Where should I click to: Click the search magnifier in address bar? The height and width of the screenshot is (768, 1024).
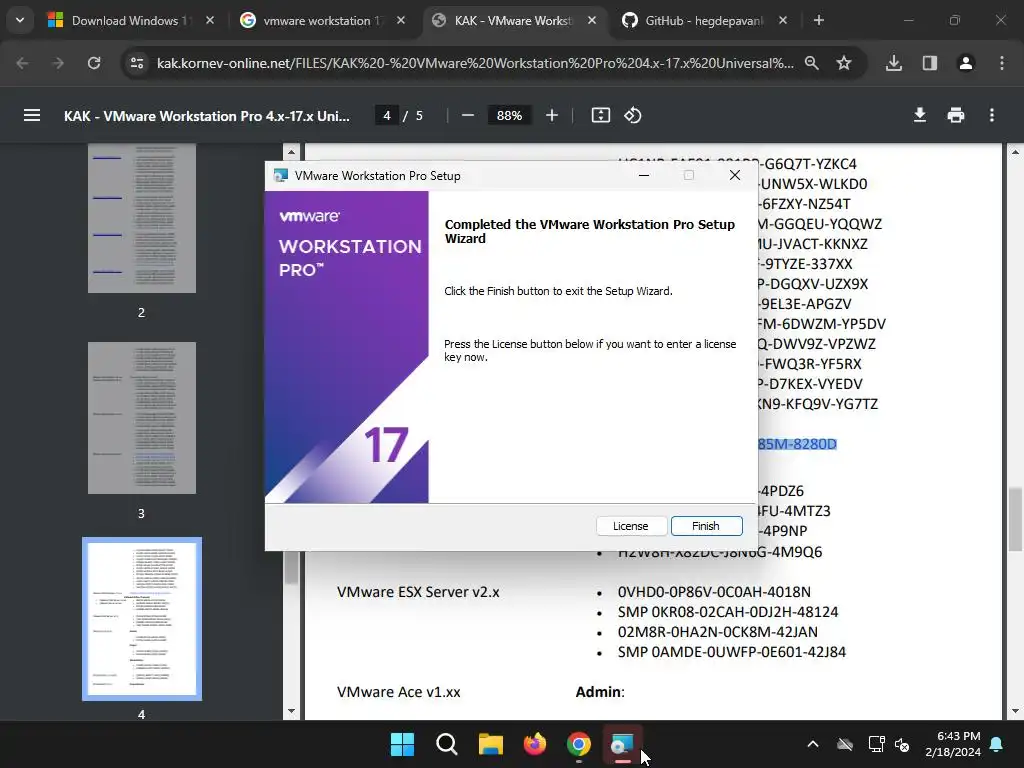pyautogui.click(x=812, y=63)
